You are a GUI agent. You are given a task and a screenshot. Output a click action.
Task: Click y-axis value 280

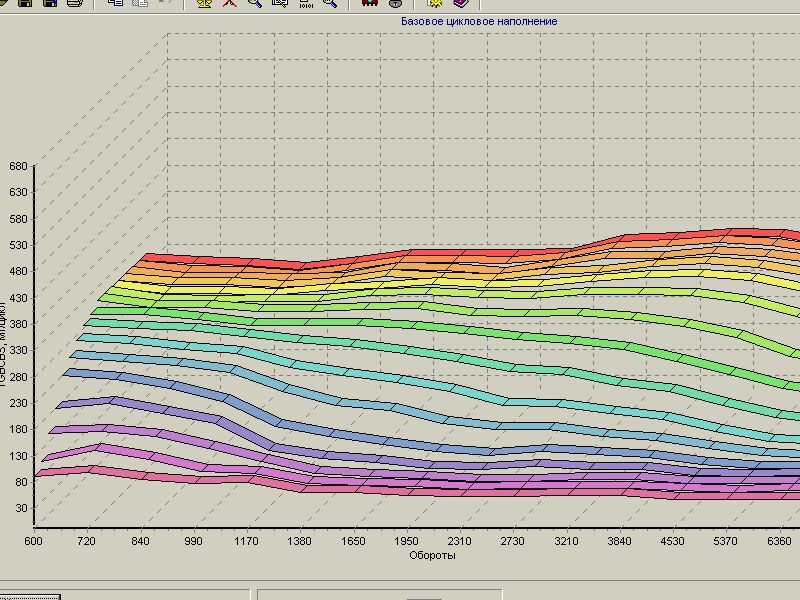click(x=18, y=377)
